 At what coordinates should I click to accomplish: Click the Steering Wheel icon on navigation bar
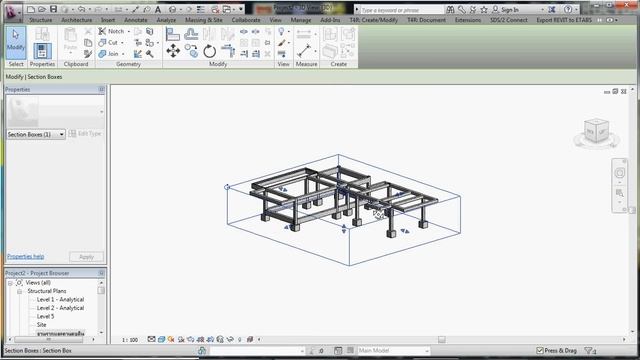tap(619, 173)
